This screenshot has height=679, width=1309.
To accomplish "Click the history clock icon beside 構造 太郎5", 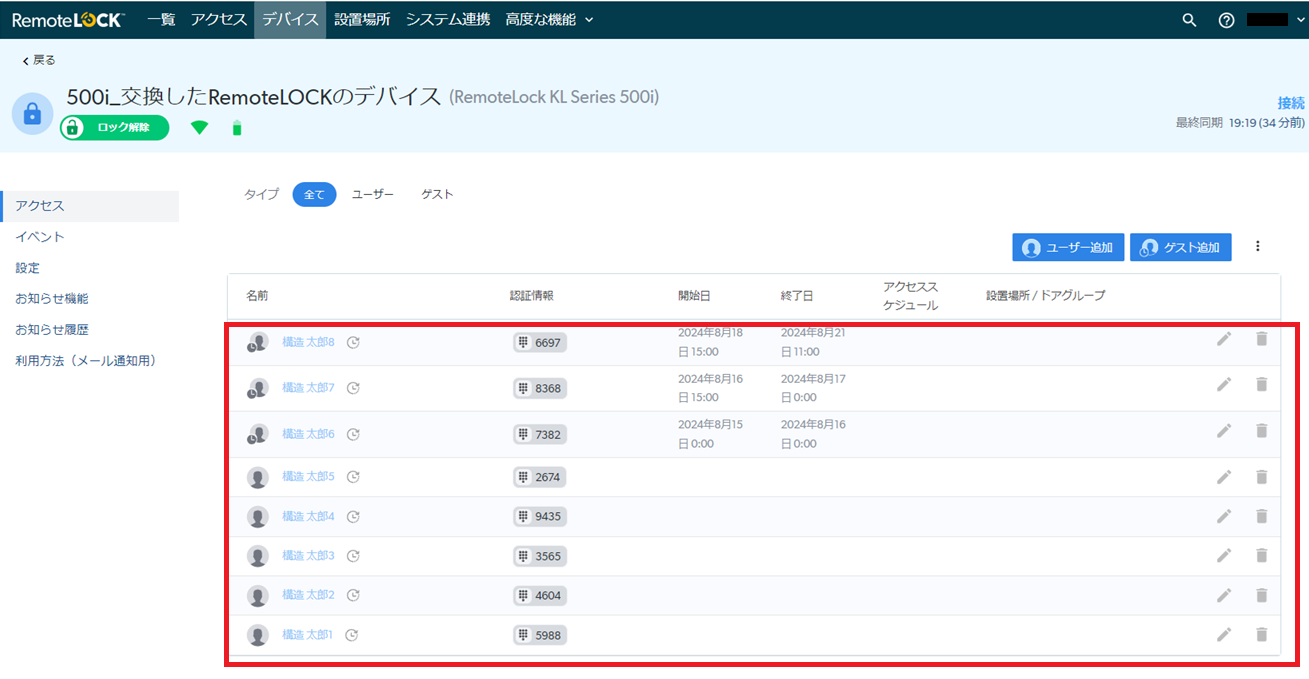I will pyautogui.click(x=353, y=477).
